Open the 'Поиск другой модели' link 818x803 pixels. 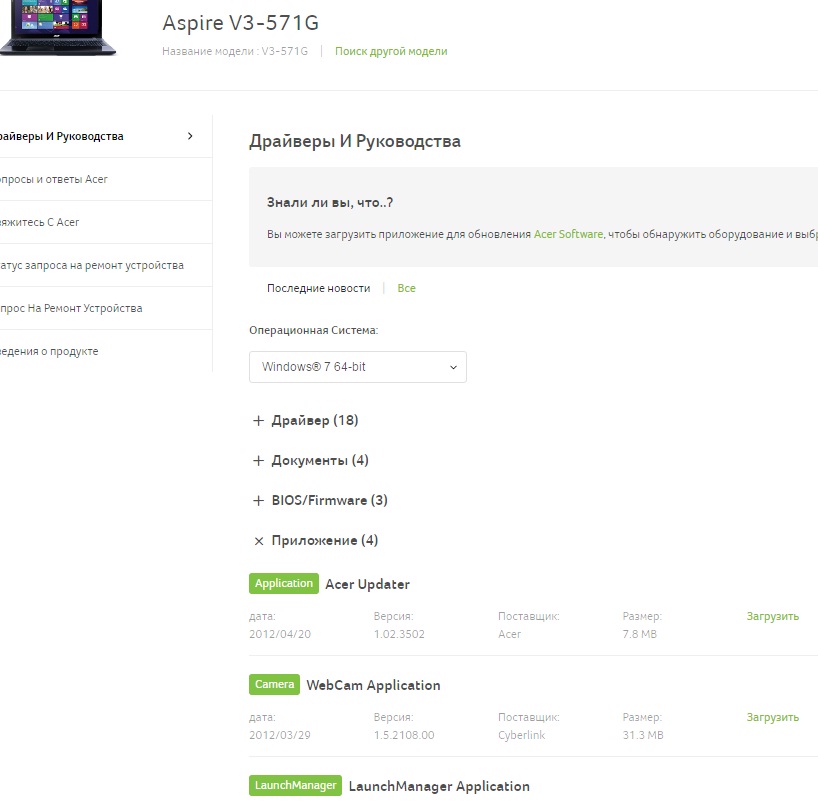(391, 51)
